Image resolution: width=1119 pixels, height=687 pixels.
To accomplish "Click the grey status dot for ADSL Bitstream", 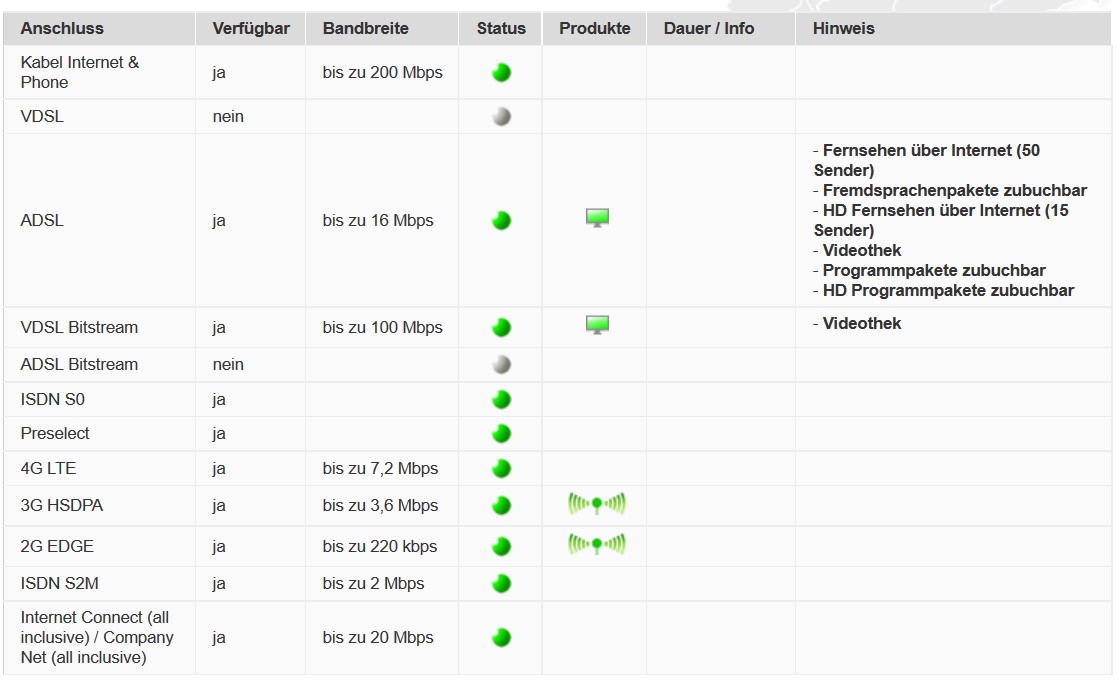I will point(502,365).
